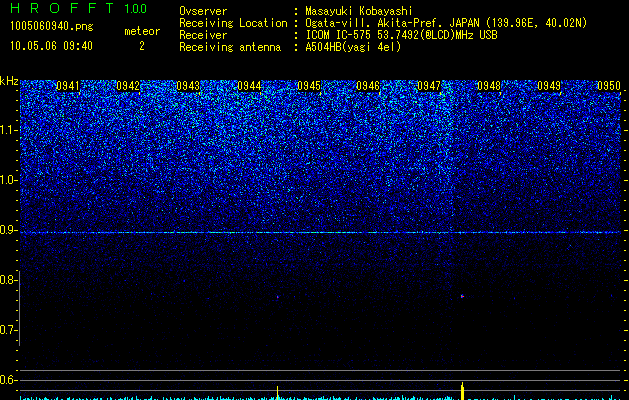Click the 0.6 kHz axis label
This screenshot has width=629, height=400.
pos(9,380)
